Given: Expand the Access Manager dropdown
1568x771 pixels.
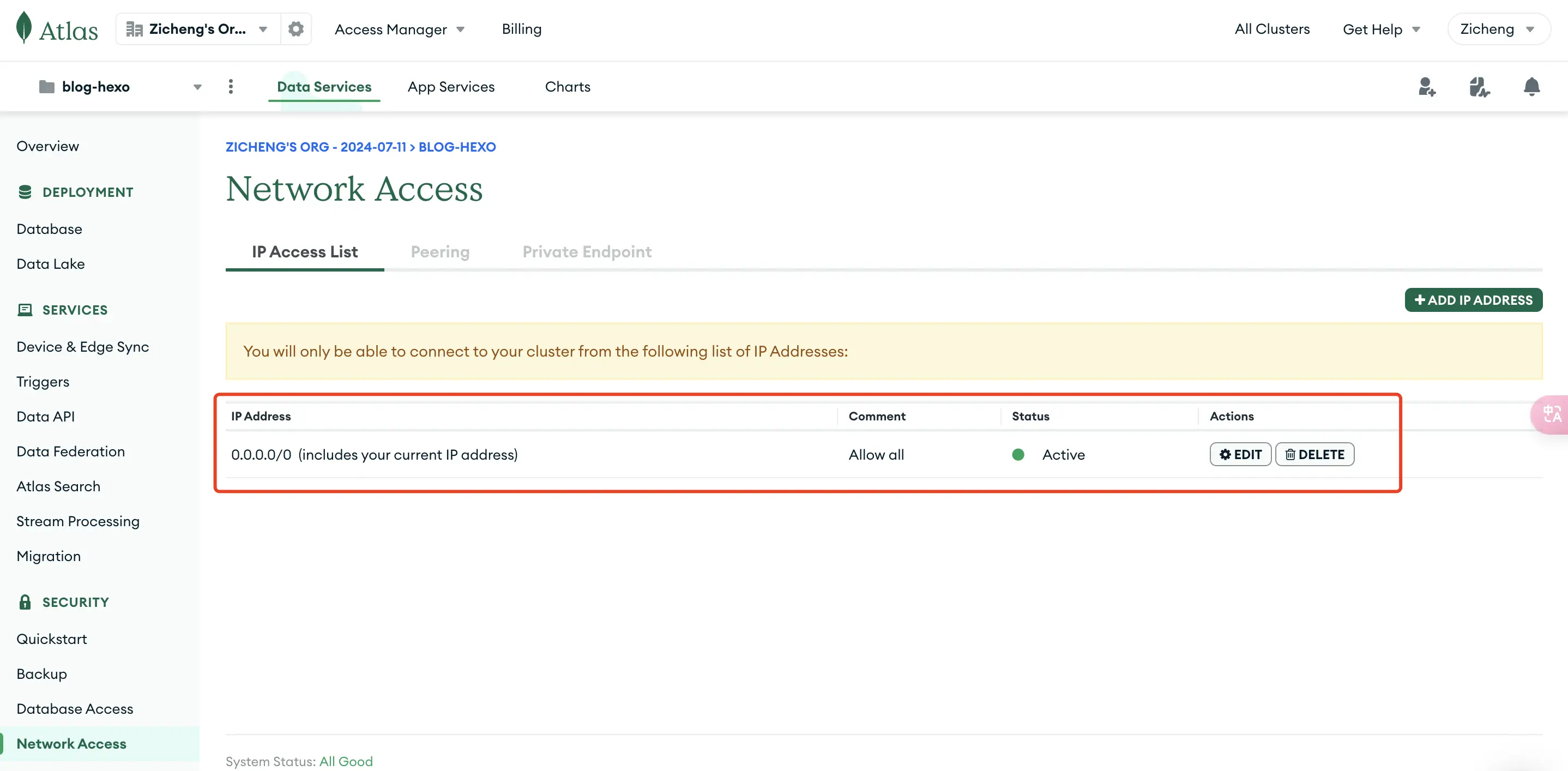Looking at the screenshot, I should coord(399,28).
